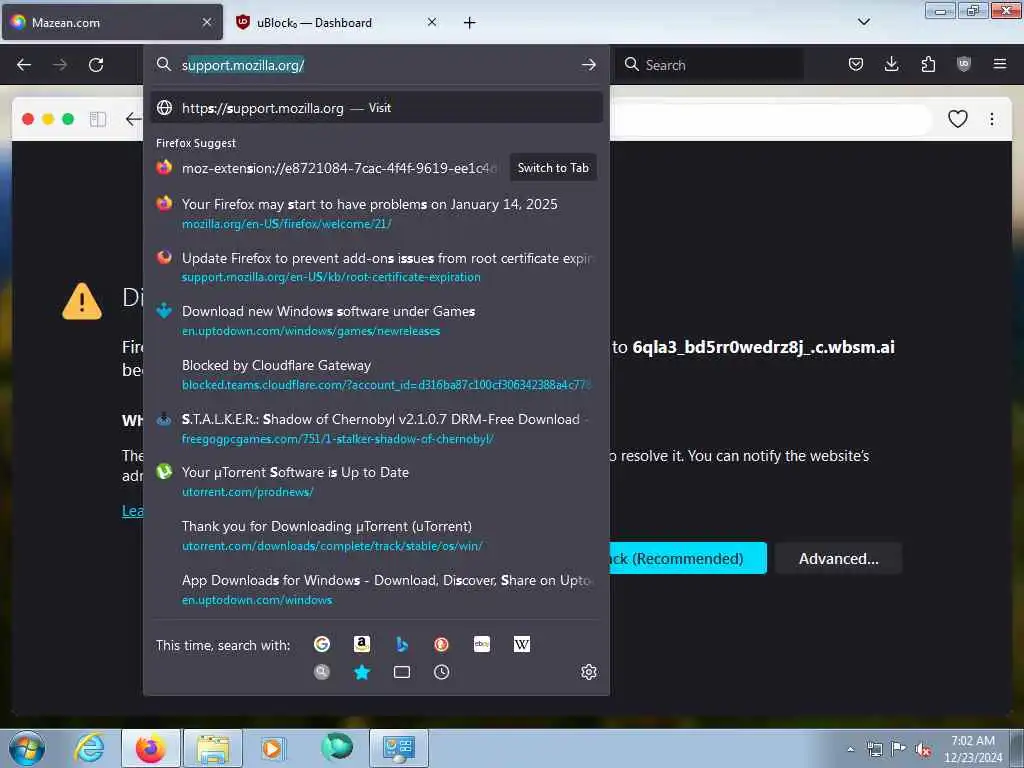Image resolution: width=1024 pixels, height=768 pixels.
Task: Open the Extensions puzzle-piece menu
Action: [928, 64]
